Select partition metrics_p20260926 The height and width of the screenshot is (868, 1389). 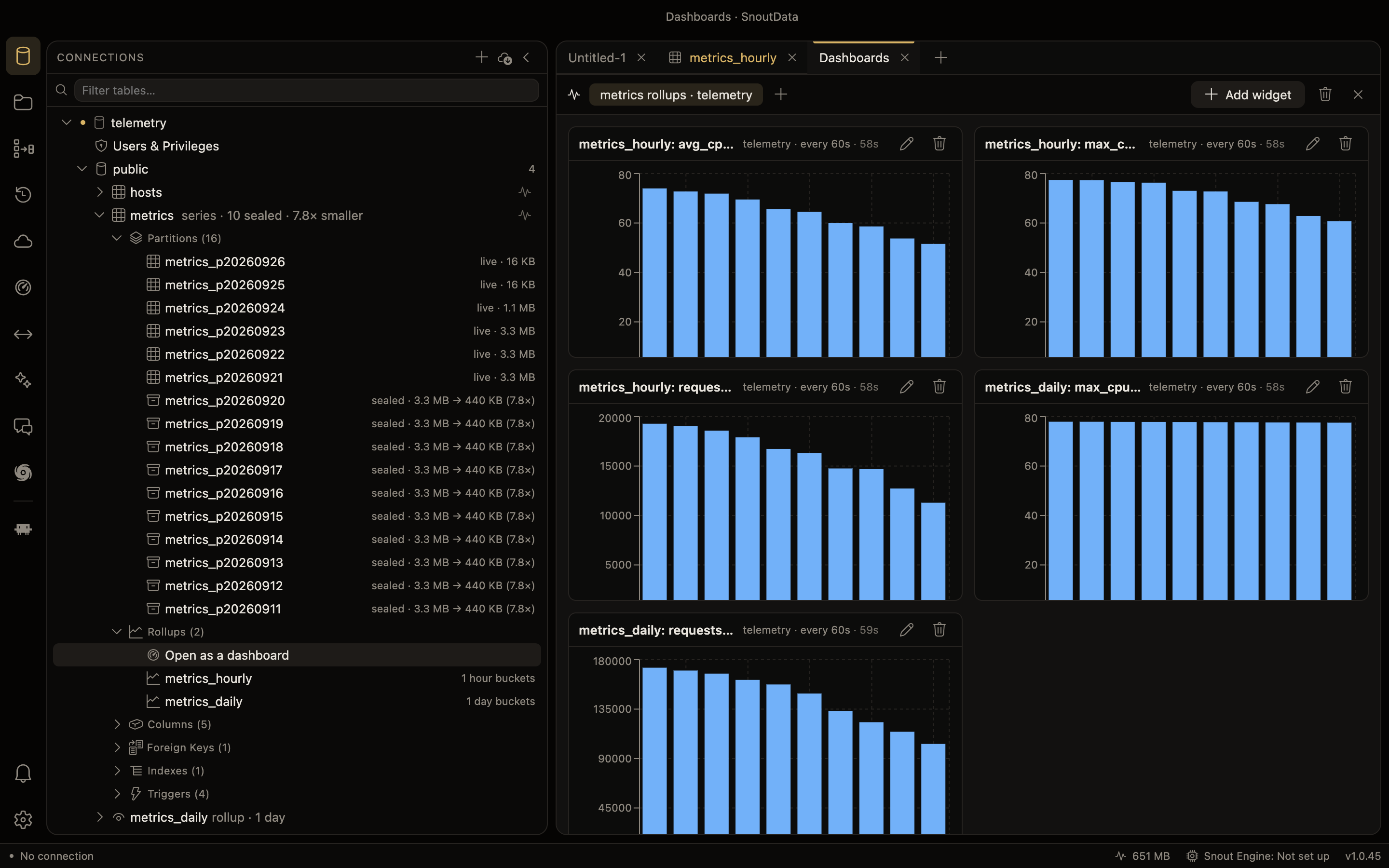(x=224, y=262)
